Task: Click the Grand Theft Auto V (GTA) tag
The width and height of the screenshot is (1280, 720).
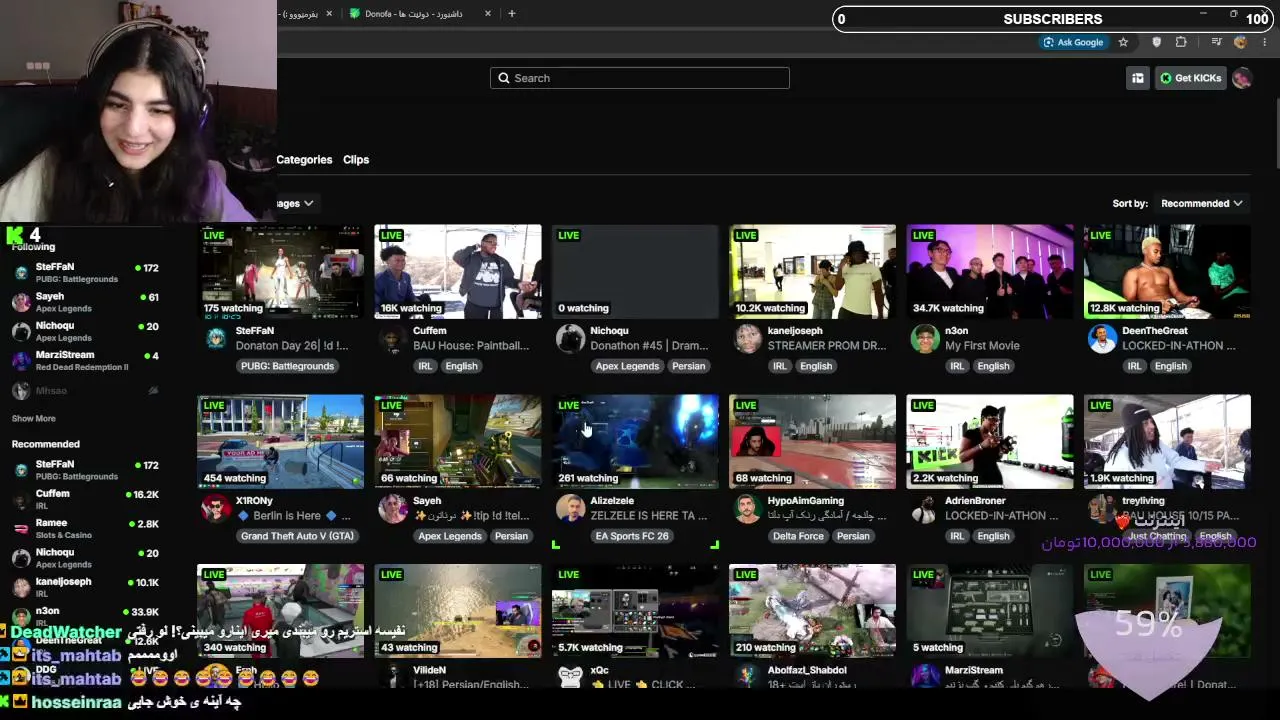Action: click(298, 536)
